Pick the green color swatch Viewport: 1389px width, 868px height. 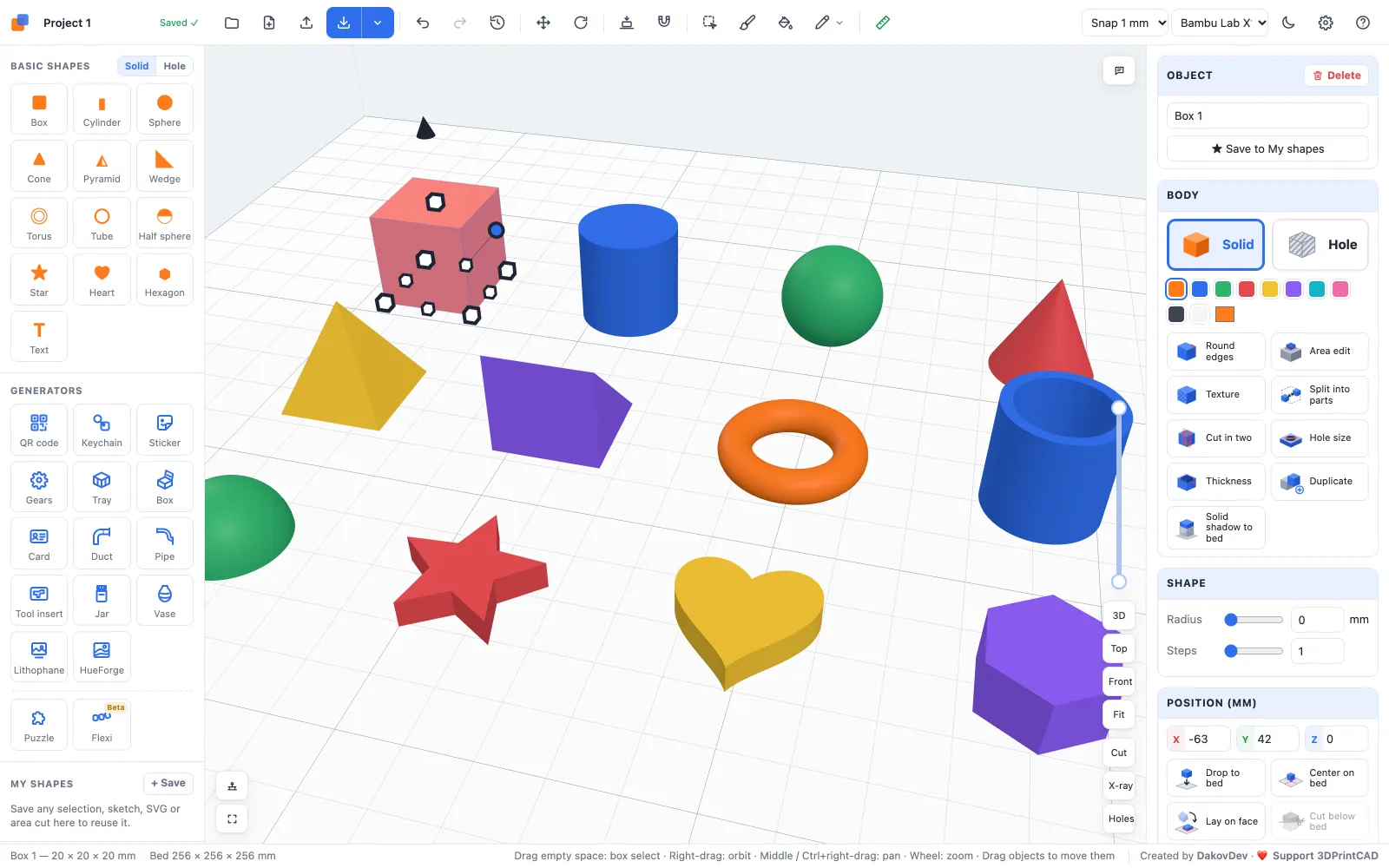[1223, 289]
